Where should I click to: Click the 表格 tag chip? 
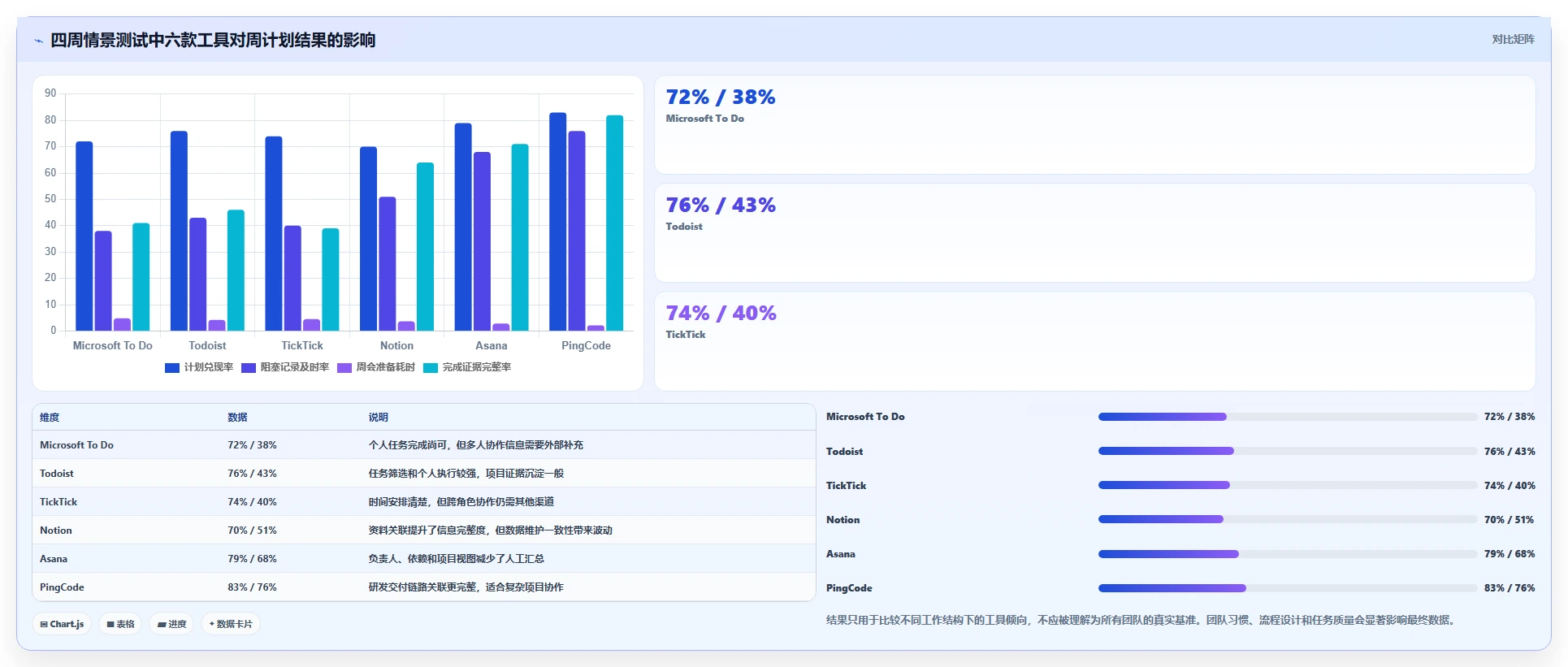pyautogui.click(x=120, y=624)
